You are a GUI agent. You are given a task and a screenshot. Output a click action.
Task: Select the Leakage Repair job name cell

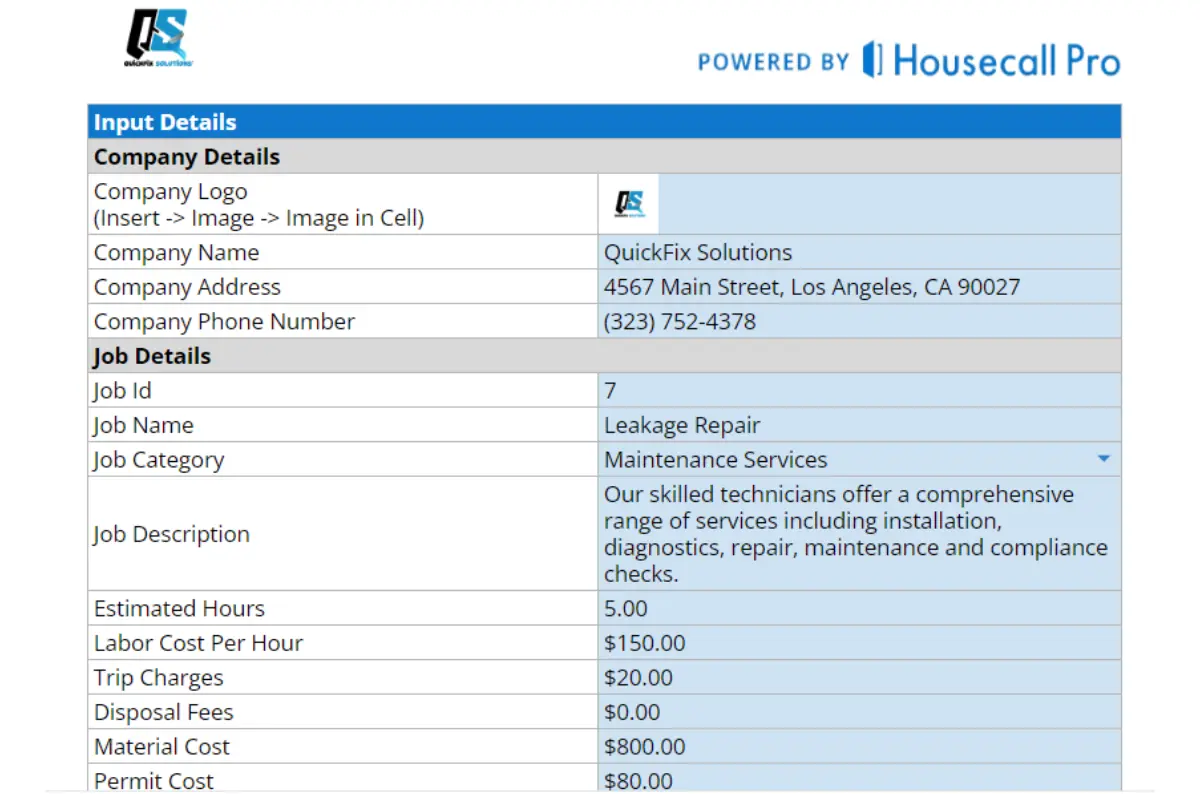click(x=858, y=425)
